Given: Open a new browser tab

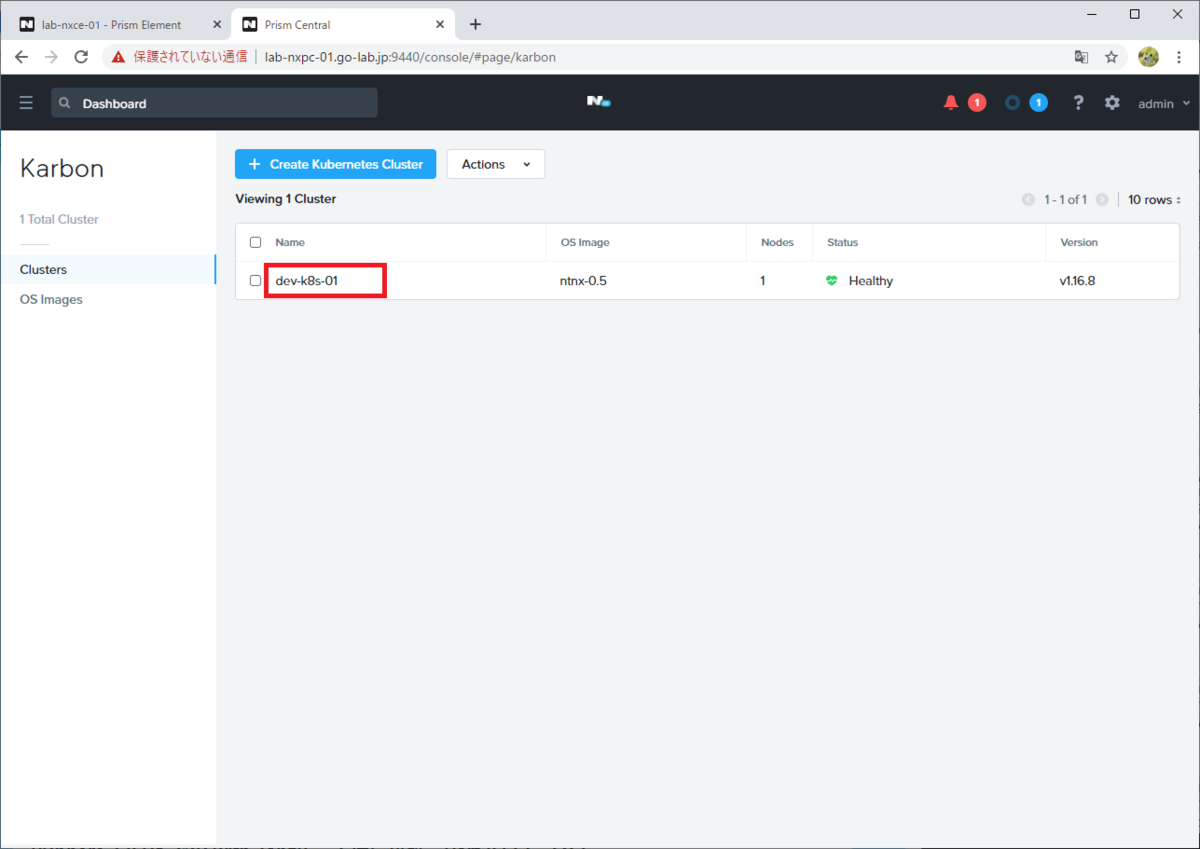Looking at the screenshot, I should click(475, 24).
